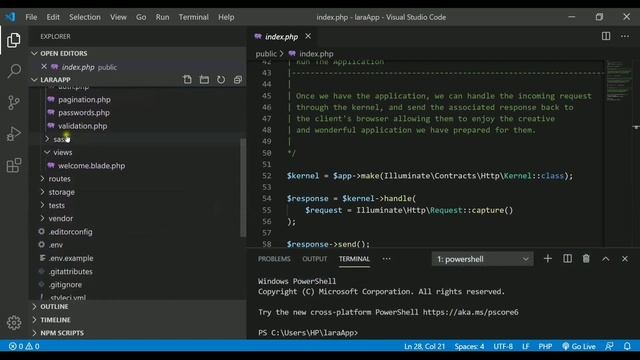Open the .editorconfig file

tap(70, 232)
